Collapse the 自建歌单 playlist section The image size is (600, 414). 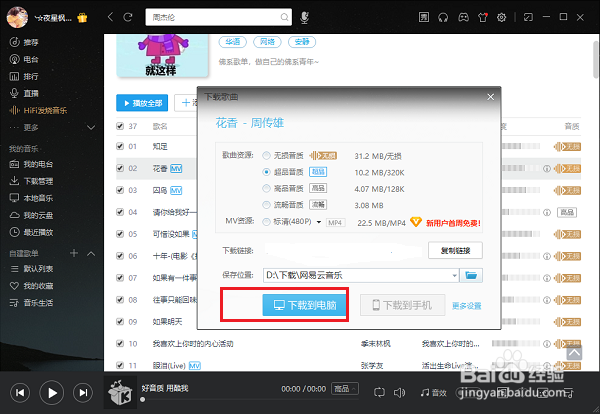click(91, 253)
